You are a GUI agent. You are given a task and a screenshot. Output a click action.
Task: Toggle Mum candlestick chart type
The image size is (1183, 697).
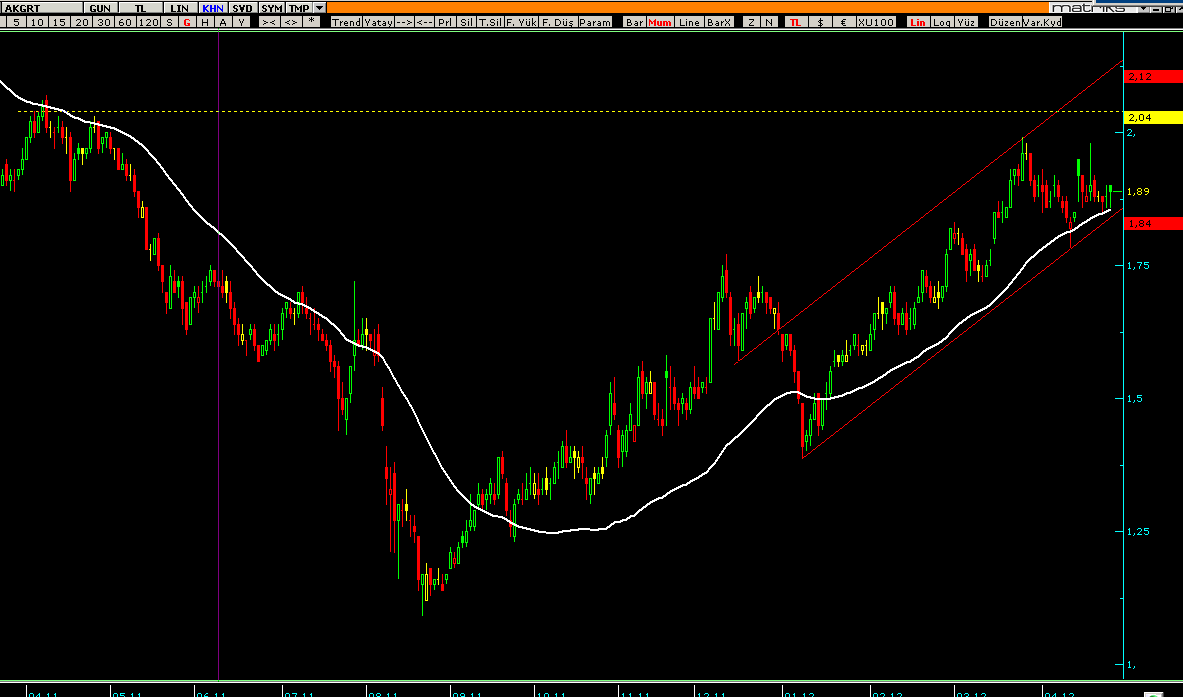659,22
